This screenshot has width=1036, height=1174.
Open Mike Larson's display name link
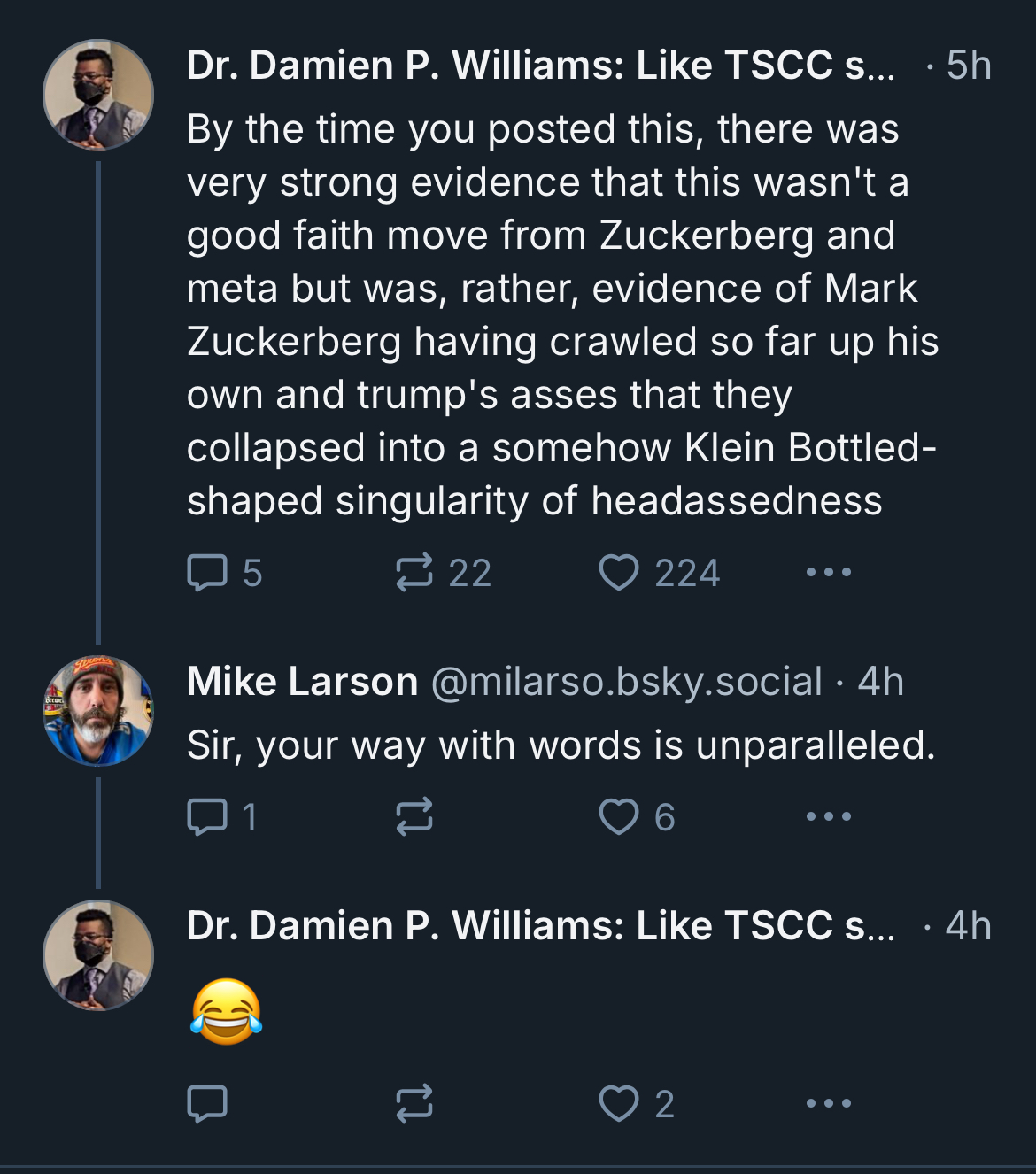[302, 682]
